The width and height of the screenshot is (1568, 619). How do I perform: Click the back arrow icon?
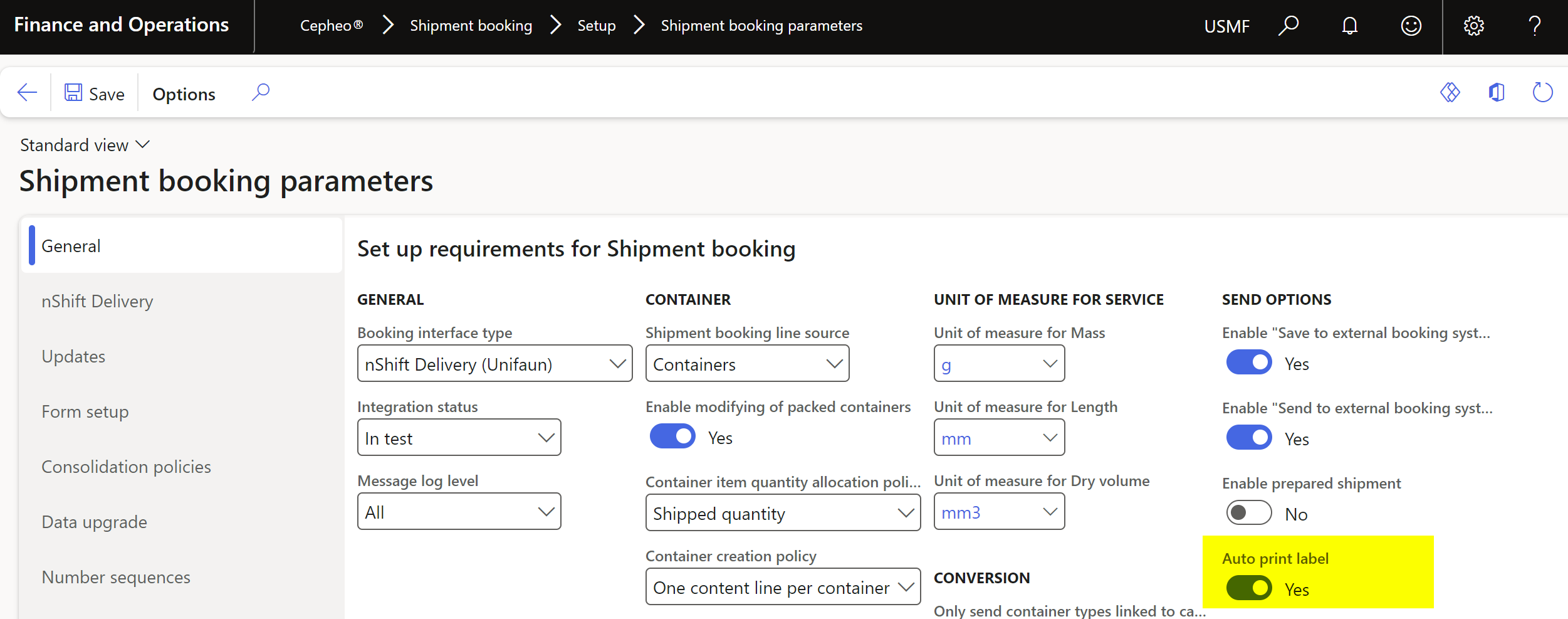(27, 93)
